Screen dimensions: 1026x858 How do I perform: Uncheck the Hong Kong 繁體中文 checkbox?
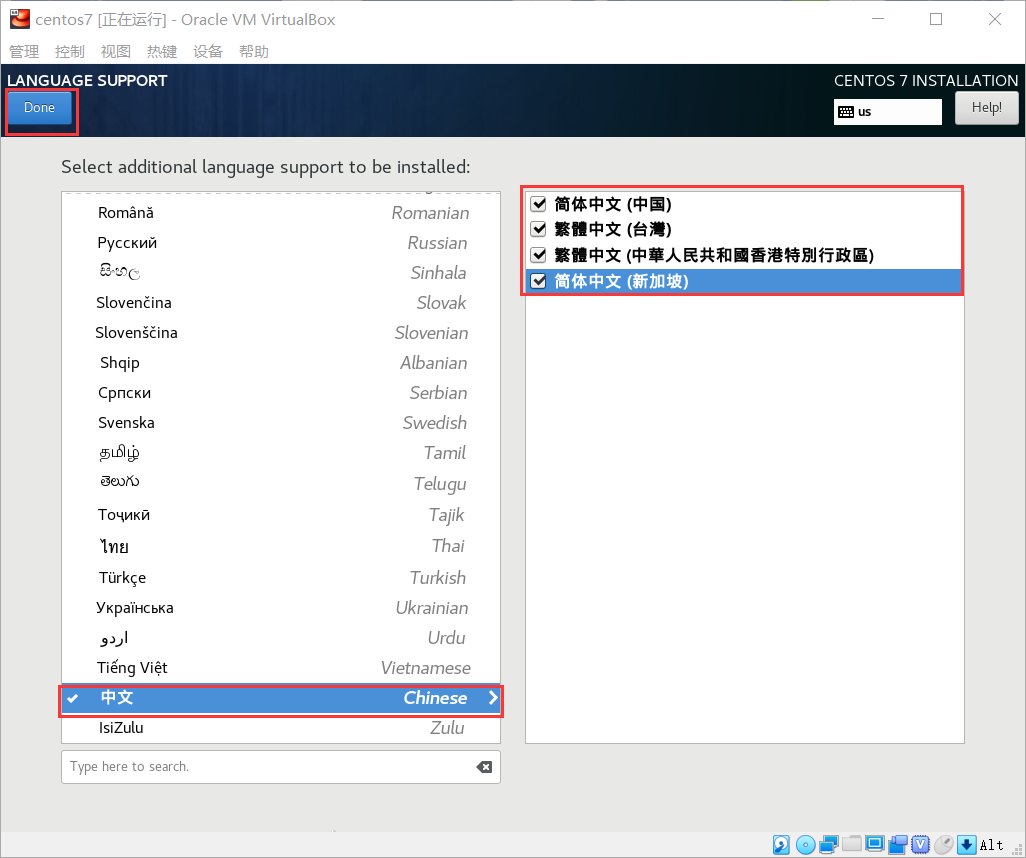[539, 255]
